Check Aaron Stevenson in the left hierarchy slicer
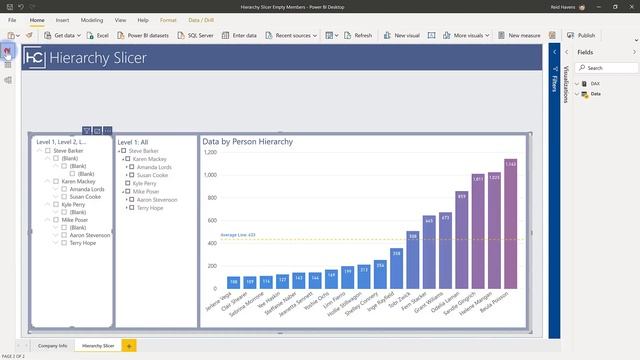The image size is (640, 360). pyautogui.click(x=64, y=235)
